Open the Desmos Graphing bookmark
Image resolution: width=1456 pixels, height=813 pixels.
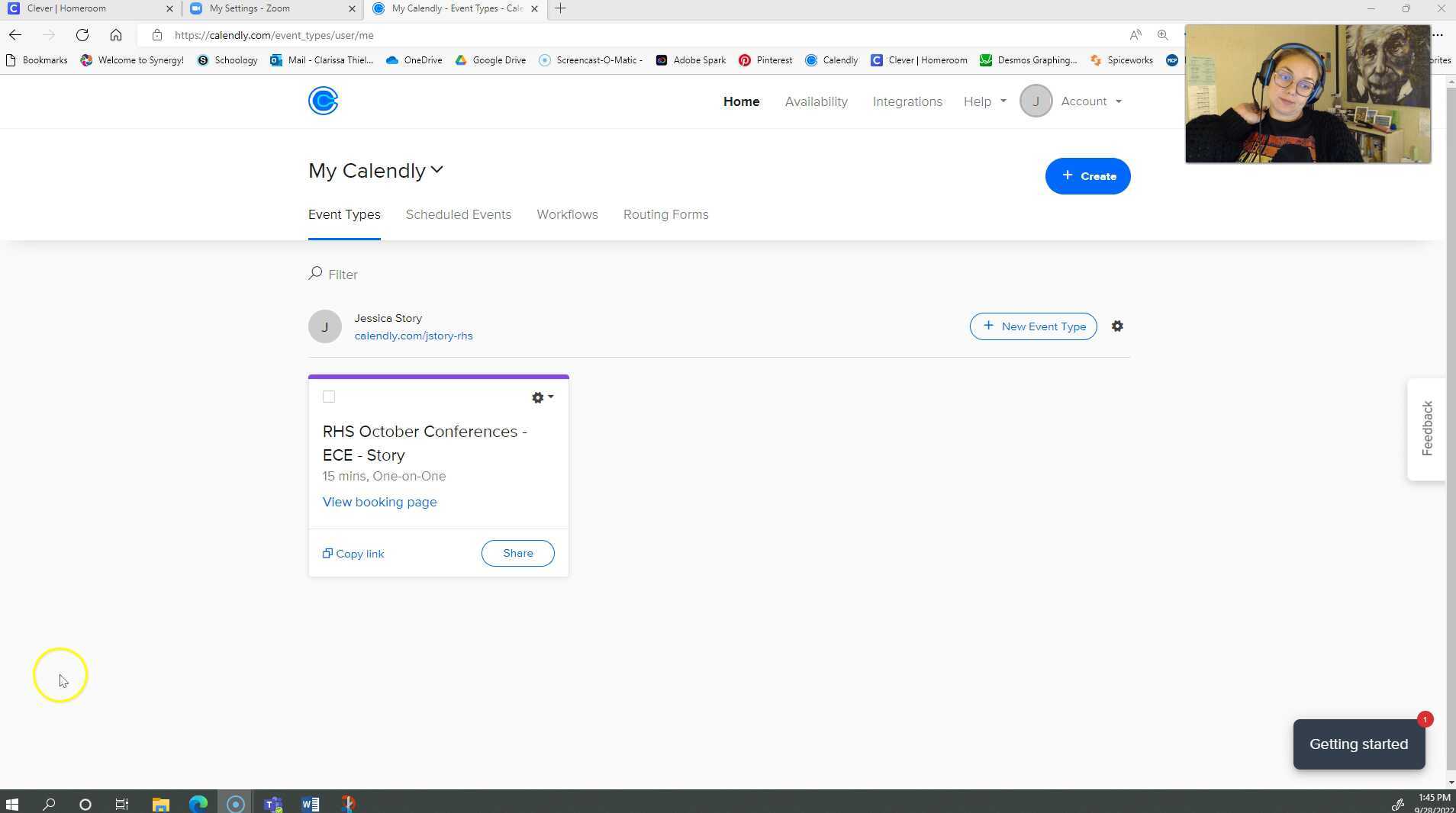pos(1029,60)
